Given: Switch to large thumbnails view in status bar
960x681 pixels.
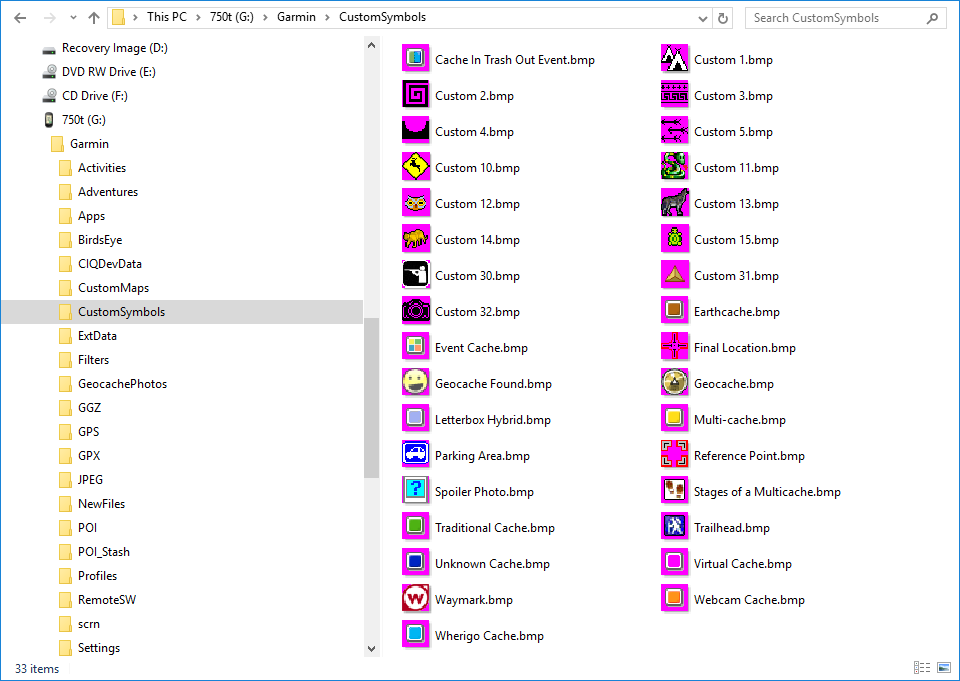Looking at the screenshot, I should tap(943, 668).
